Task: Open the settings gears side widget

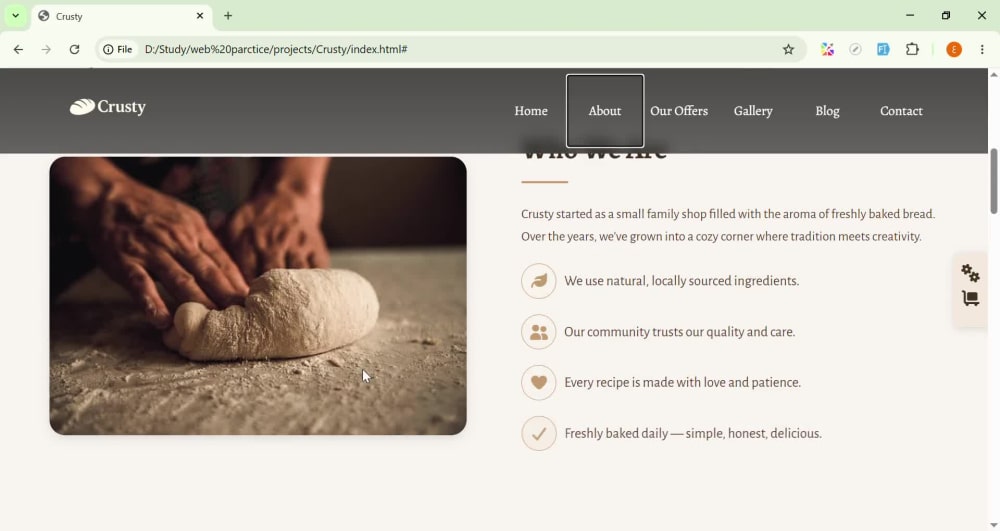Action: pyautogui.click(x=970, y=273)
